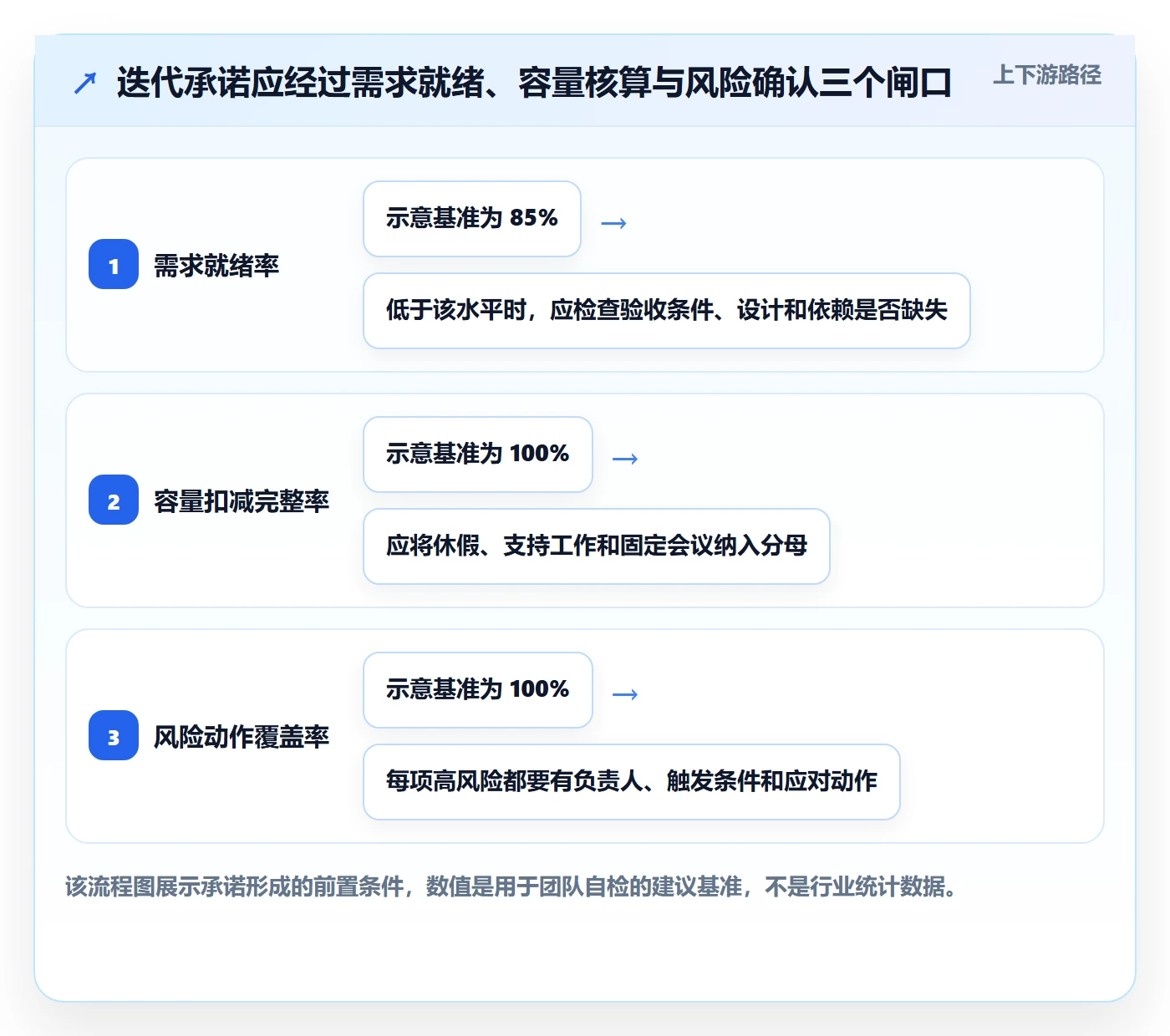Select the number 2 step badge
1170x1036 pixels.
click(114, 500)
